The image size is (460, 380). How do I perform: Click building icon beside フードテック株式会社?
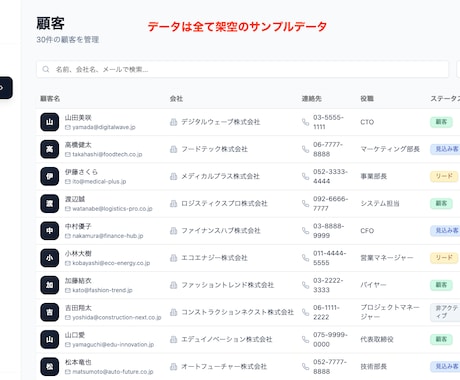pos(173,149)
